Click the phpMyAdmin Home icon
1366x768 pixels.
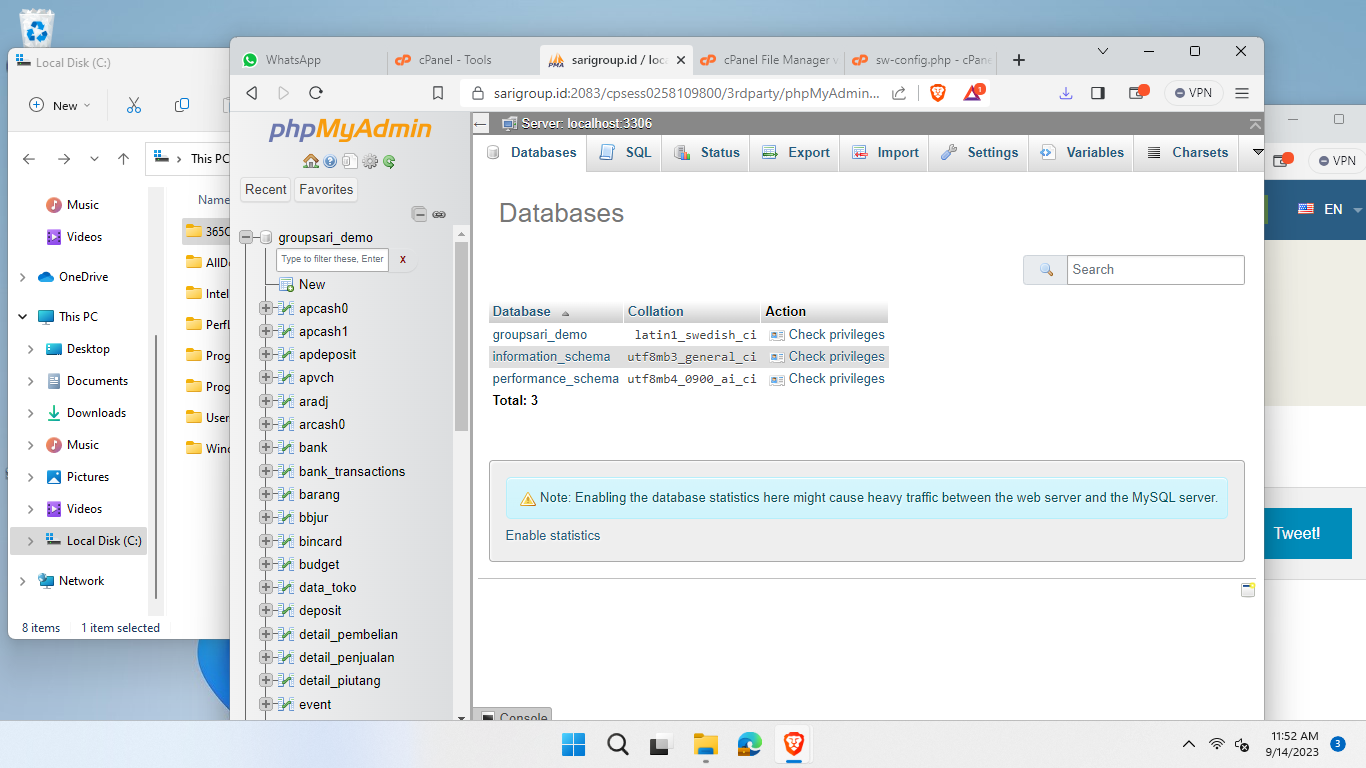click(x=310, y=161)
